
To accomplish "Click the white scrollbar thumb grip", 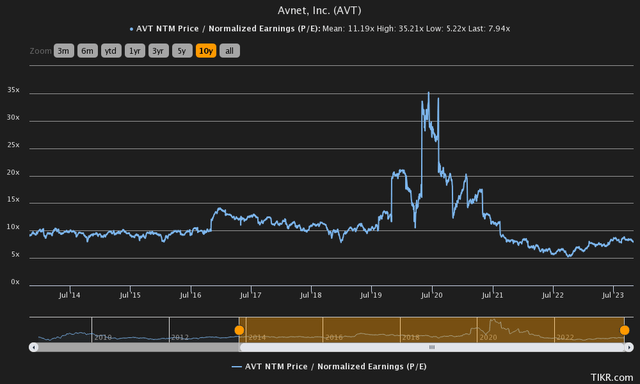I will click(x=432, y=347).
